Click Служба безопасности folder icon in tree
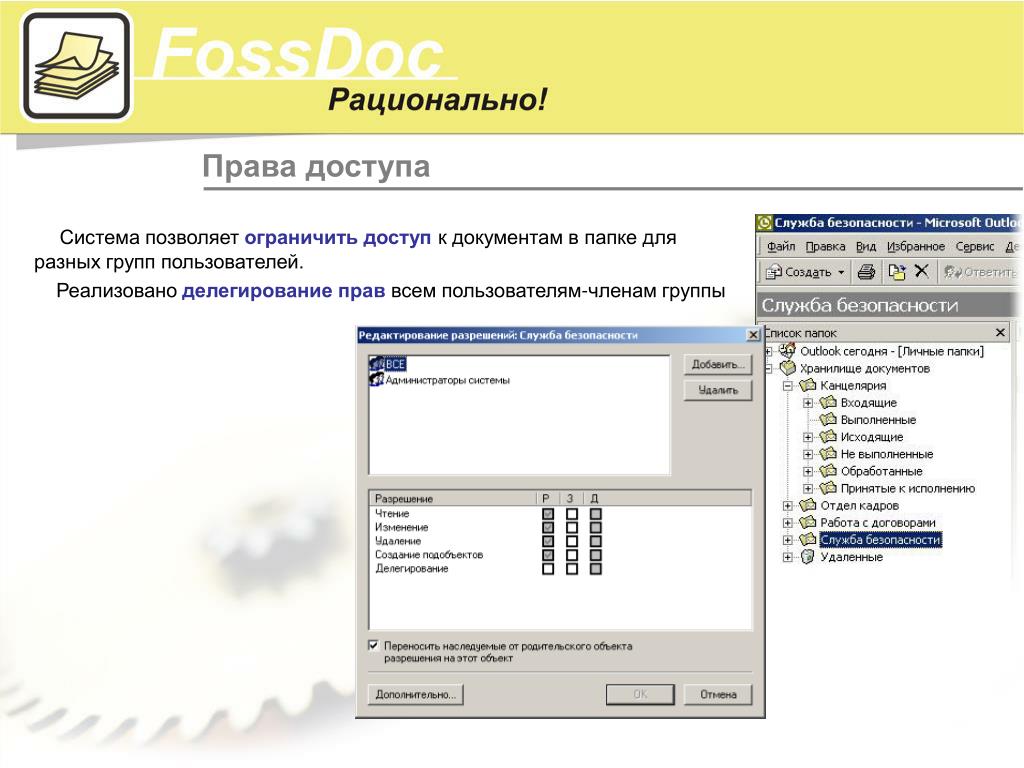 coord(808,539)
